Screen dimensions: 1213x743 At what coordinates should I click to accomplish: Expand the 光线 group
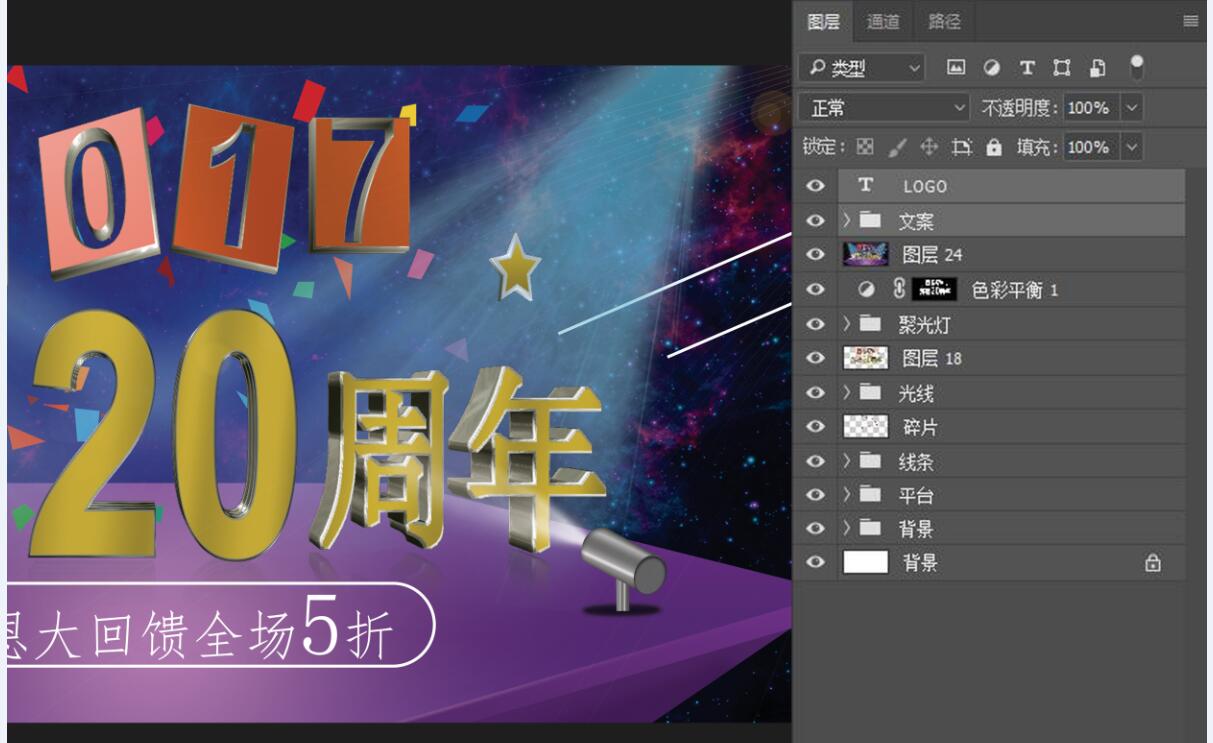[847, 393]
